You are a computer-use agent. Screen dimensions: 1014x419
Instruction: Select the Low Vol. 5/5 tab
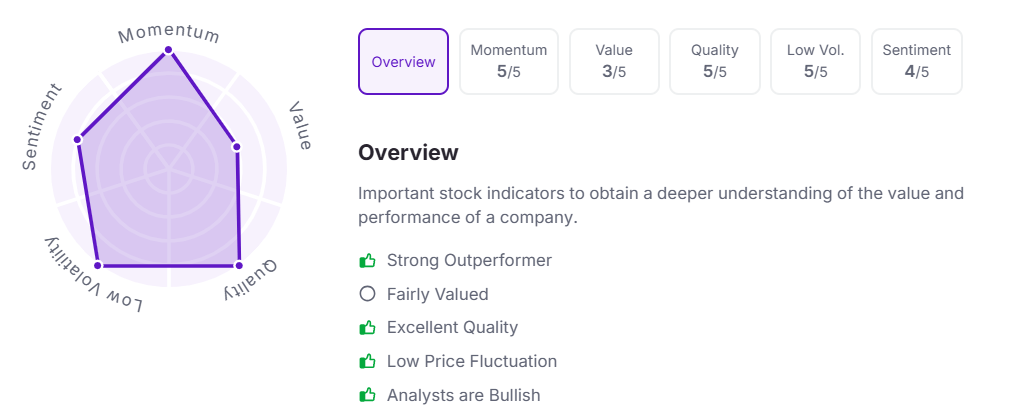[815, 62]
